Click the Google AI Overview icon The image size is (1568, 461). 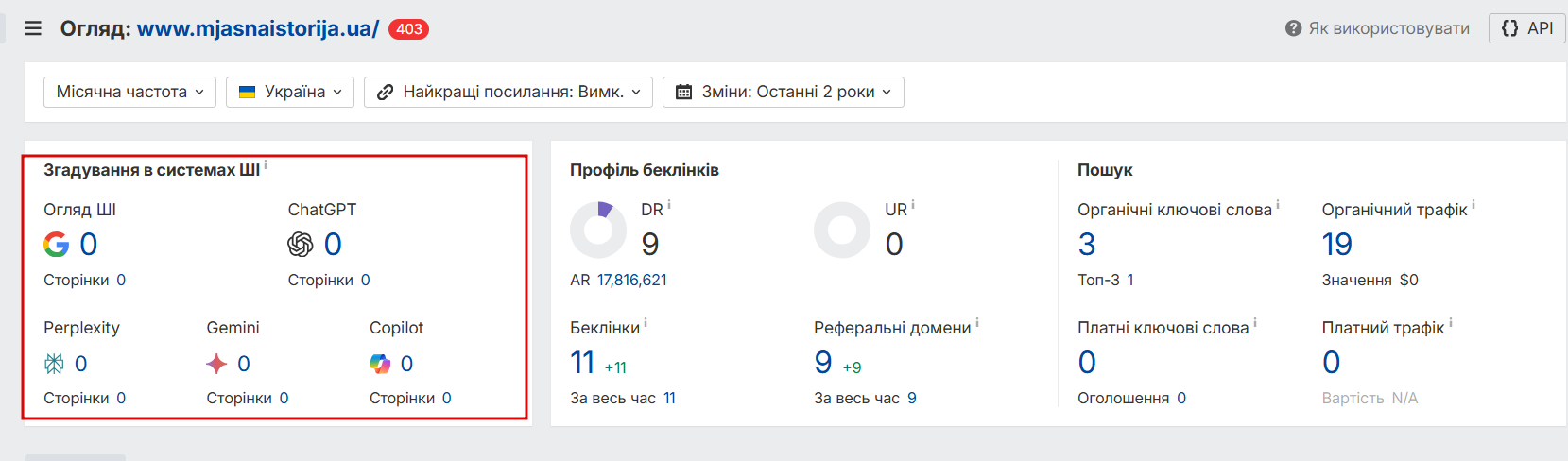click(x=57, y=245)
